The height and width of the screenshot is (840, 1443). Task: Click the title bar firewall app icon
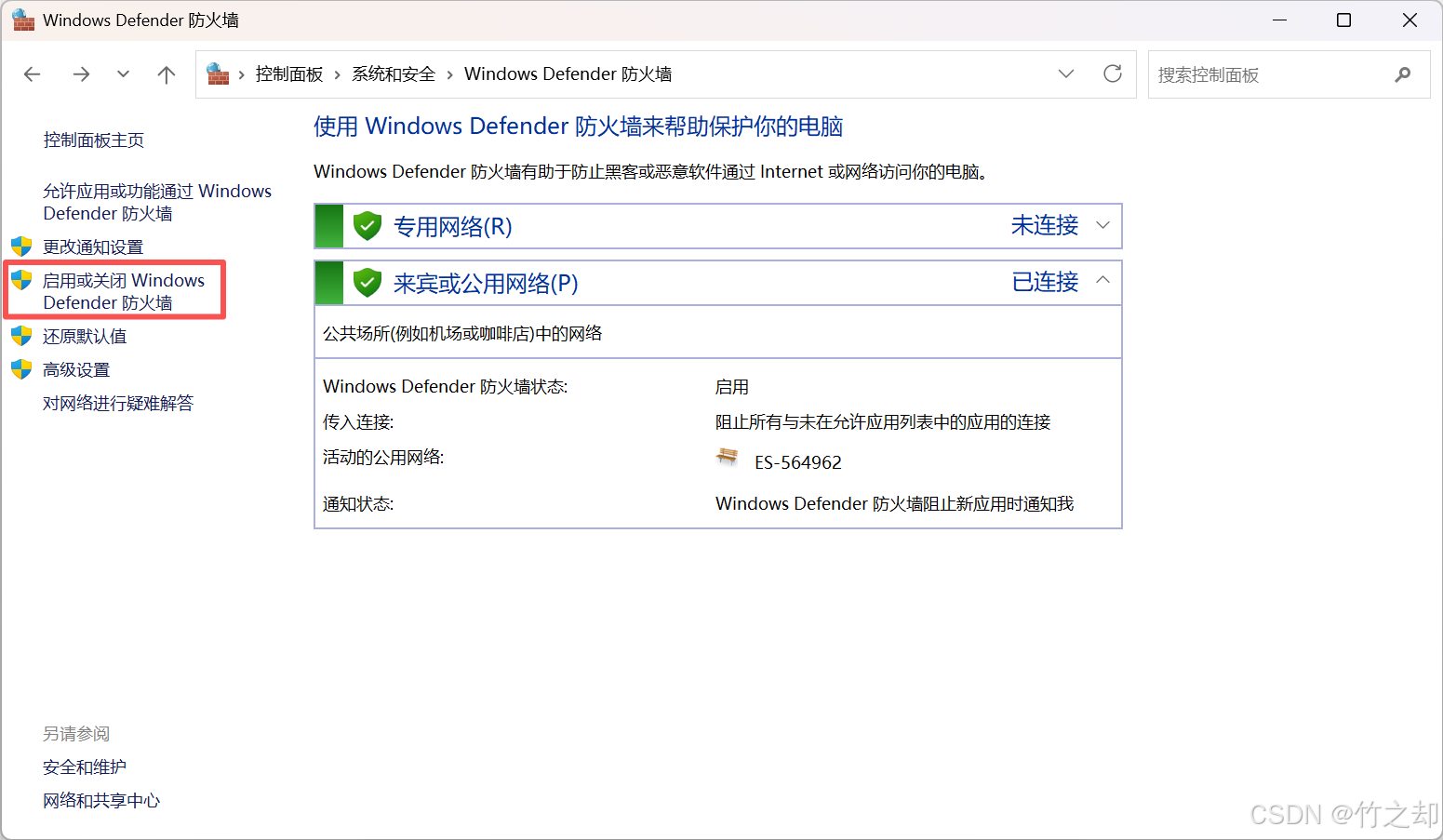pyautogui.click(x=23, y=20)
